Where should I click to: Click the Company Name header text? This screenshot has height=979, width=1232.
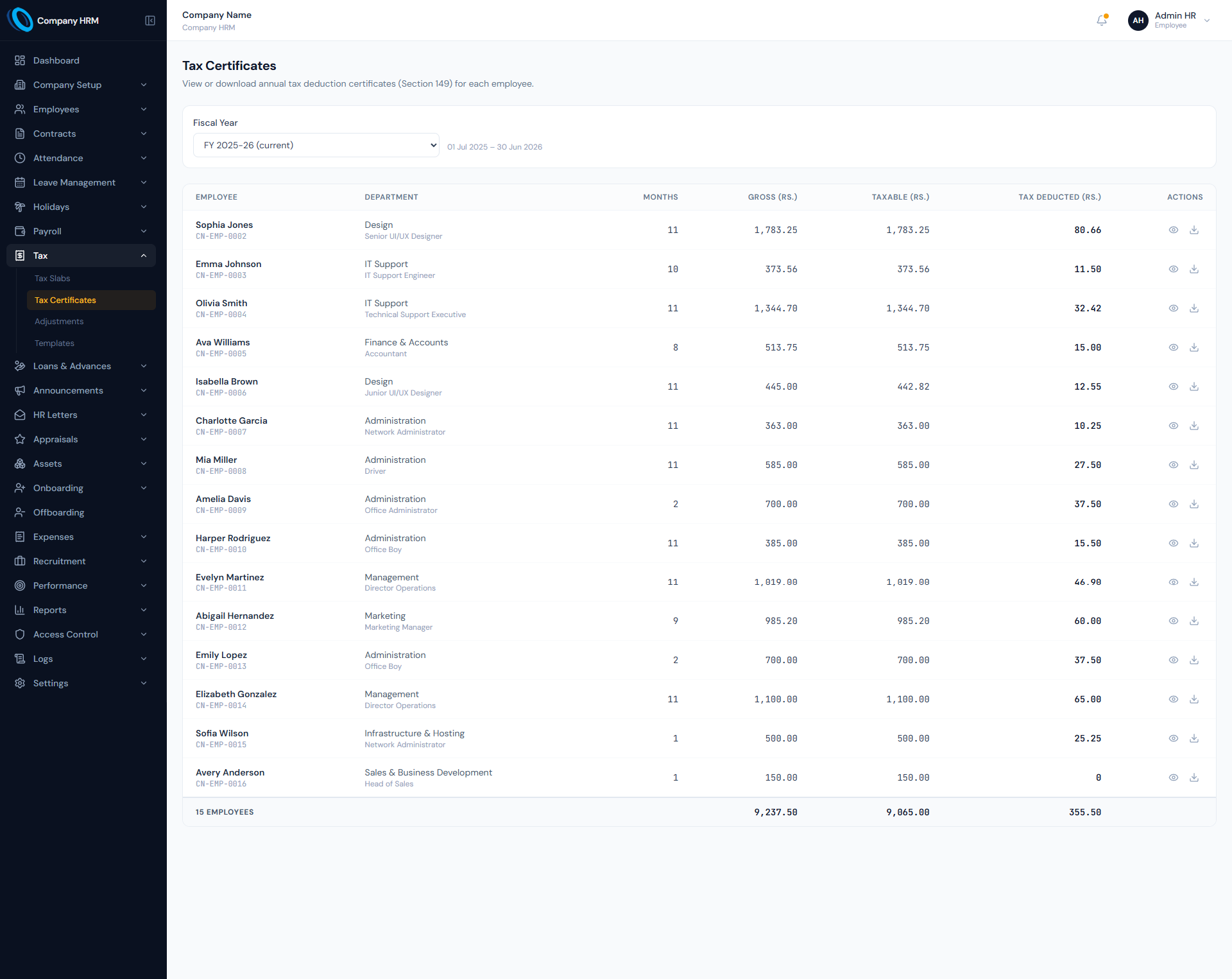(217, 15)
